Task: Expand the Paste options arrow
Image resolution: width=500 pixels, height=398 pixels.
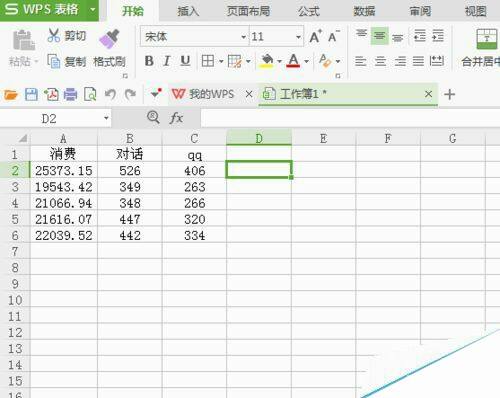Action: point(36,62)
